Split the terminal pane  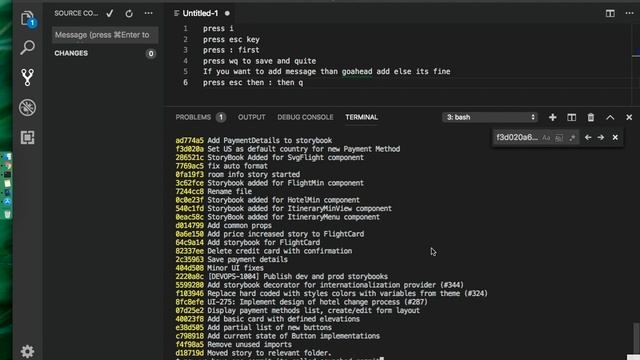click(x=571, y=118)
